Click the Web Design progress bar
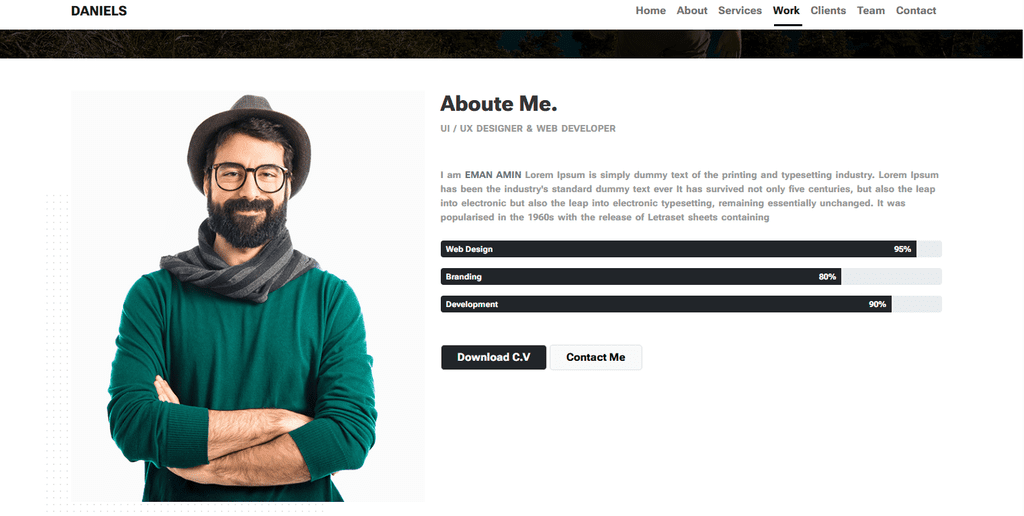This screenshot has height=516, width=1024. (x=691, y=249)
